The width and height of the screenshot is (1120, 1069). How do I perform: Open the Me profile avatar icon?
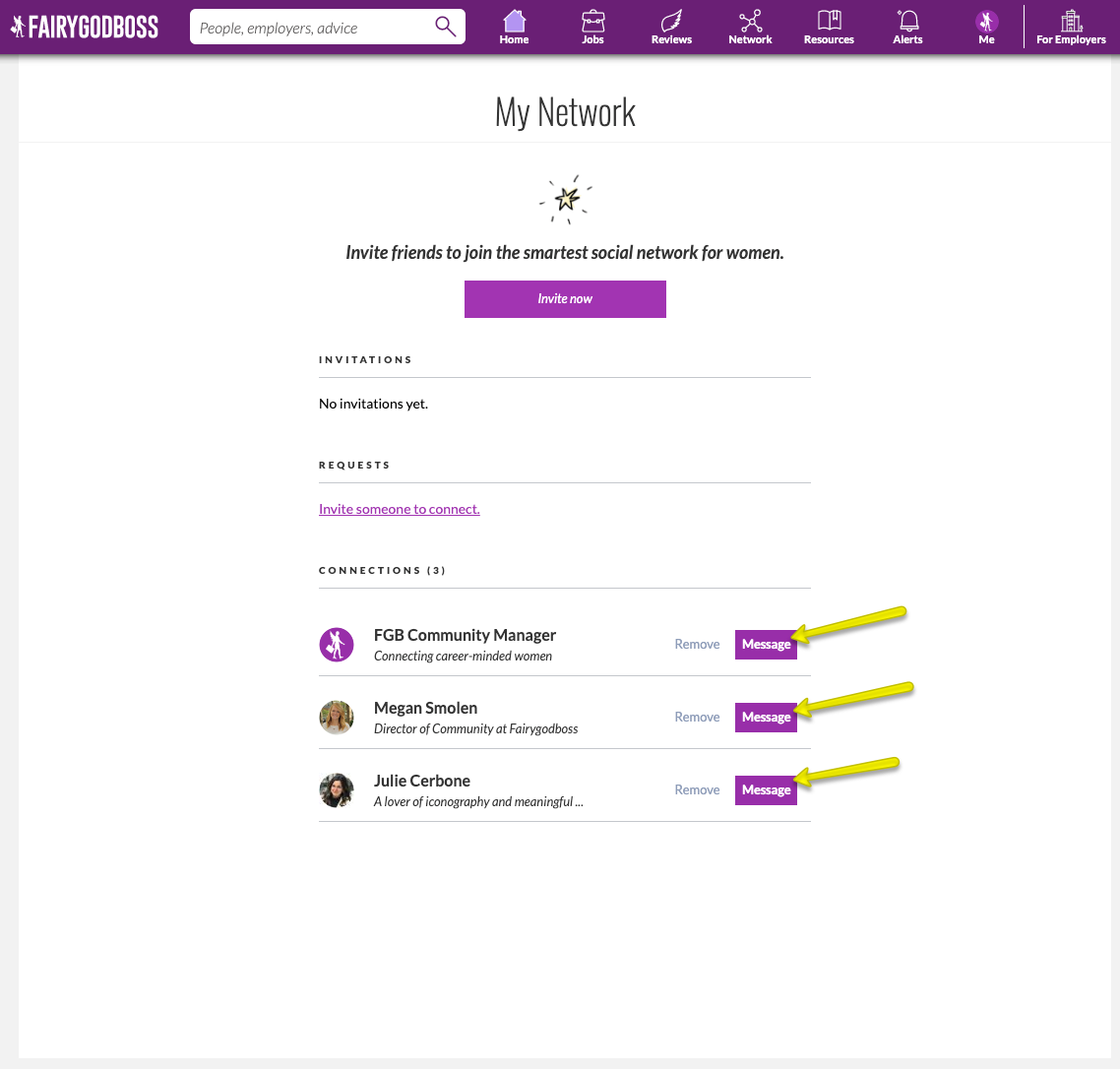(x=986, y=21)
